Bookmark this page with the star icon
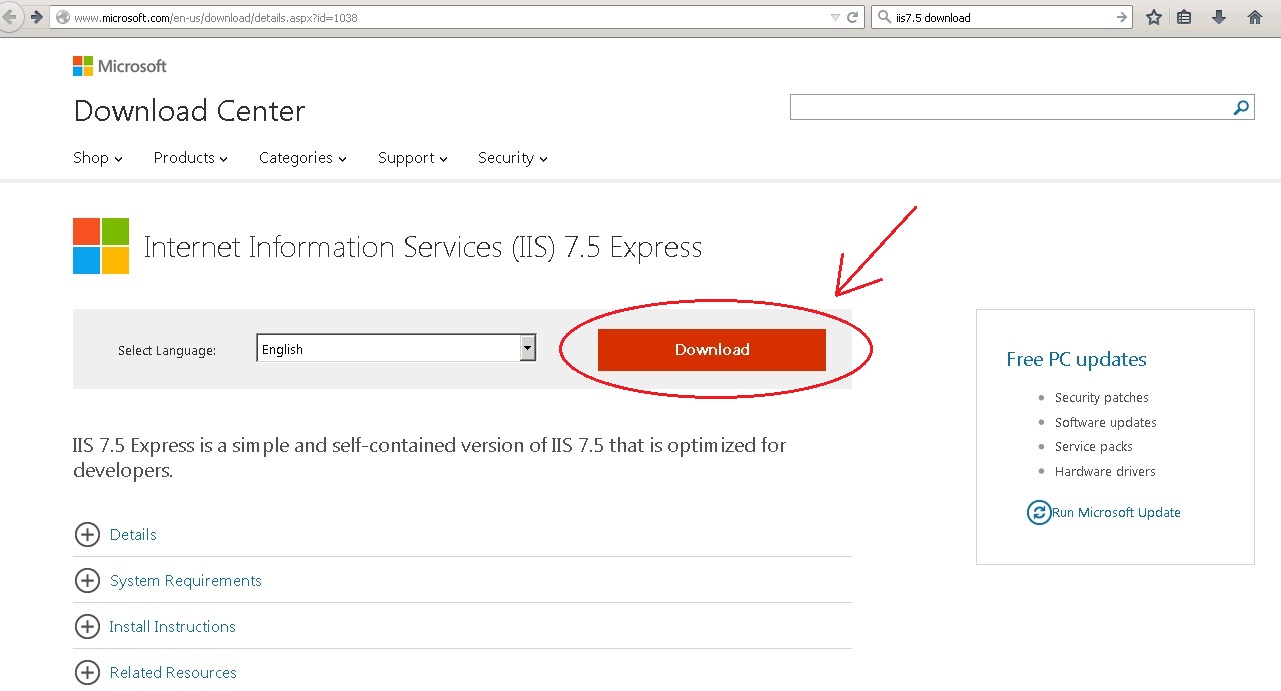Image resolution: width=1281 pixels, height=691 pixels. click(1154, 17)
